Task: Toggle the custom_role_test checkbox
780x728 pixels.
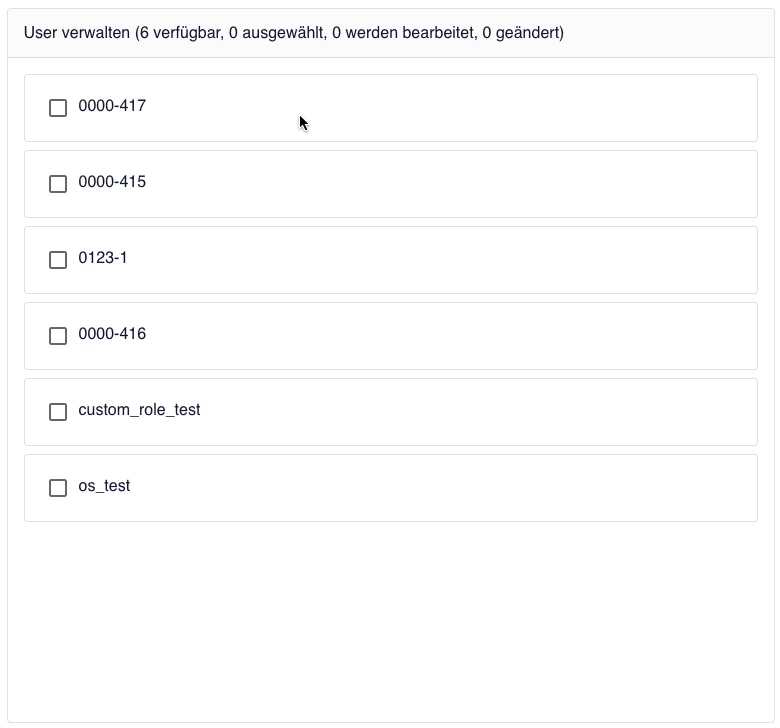Action: (x=58, y=412)
